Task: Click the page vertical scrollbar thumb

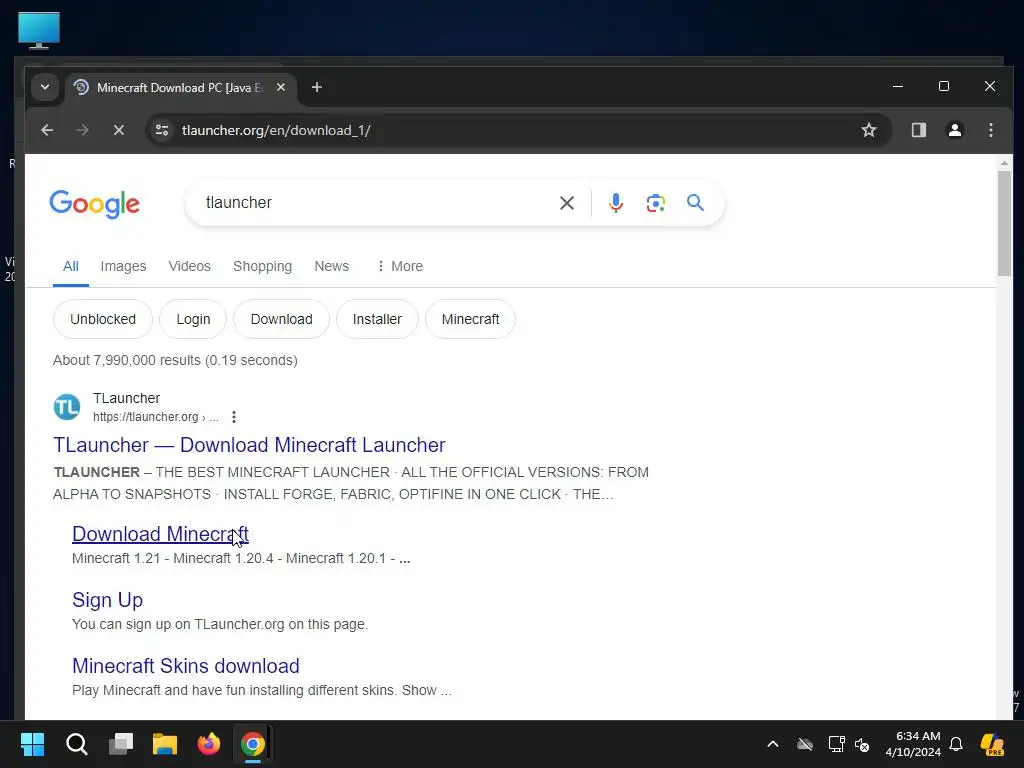Action: click(x=1004, y=223)
